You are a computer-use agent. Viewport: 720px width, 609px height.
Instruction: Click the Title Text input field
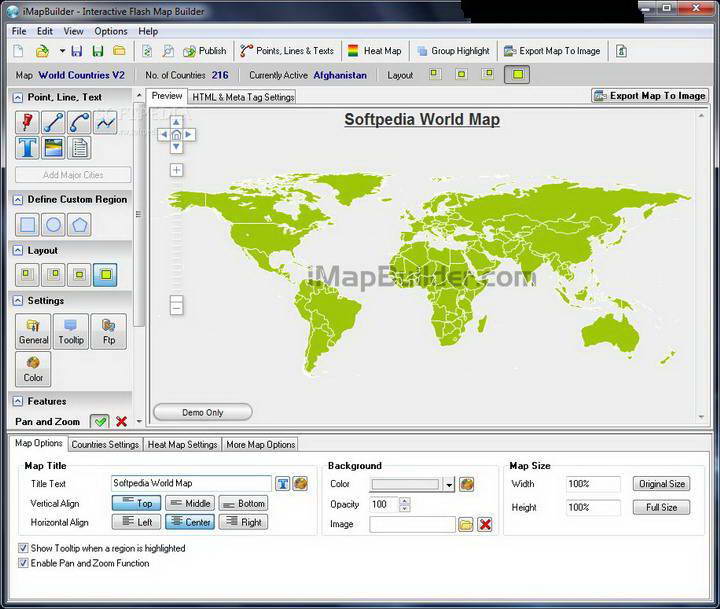[191, 483]
